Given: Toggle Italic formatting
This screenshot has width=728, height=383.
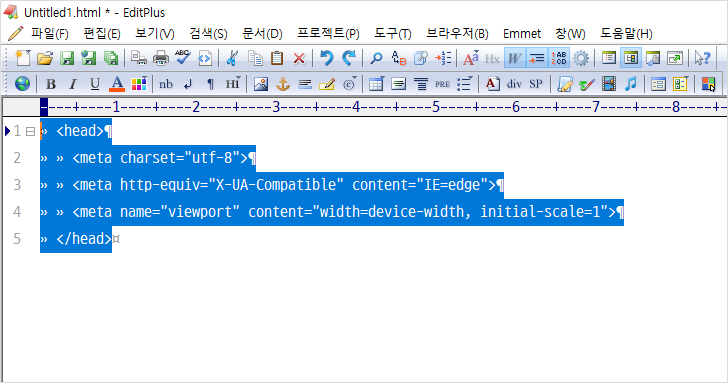Looking at the screenshot, I should [x=73, y=84].
